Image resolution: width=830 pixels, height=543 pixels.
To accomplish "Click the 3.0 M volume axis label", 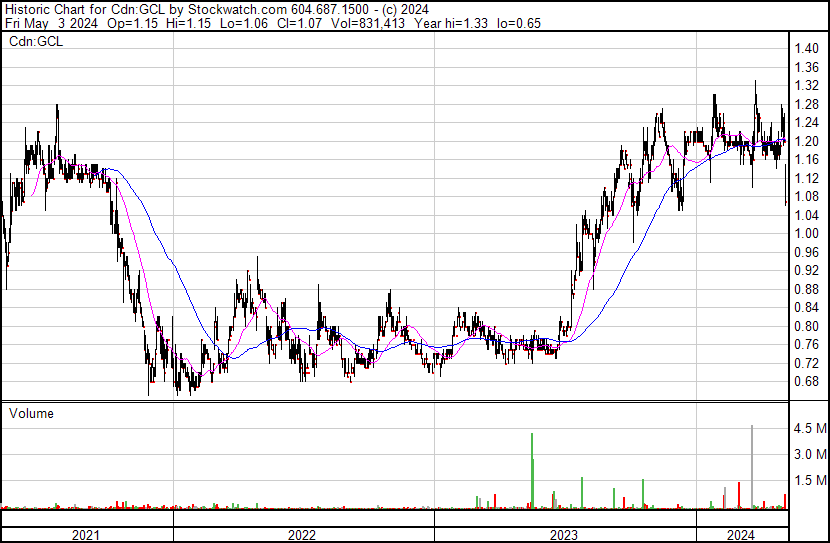I will point(810,454).
